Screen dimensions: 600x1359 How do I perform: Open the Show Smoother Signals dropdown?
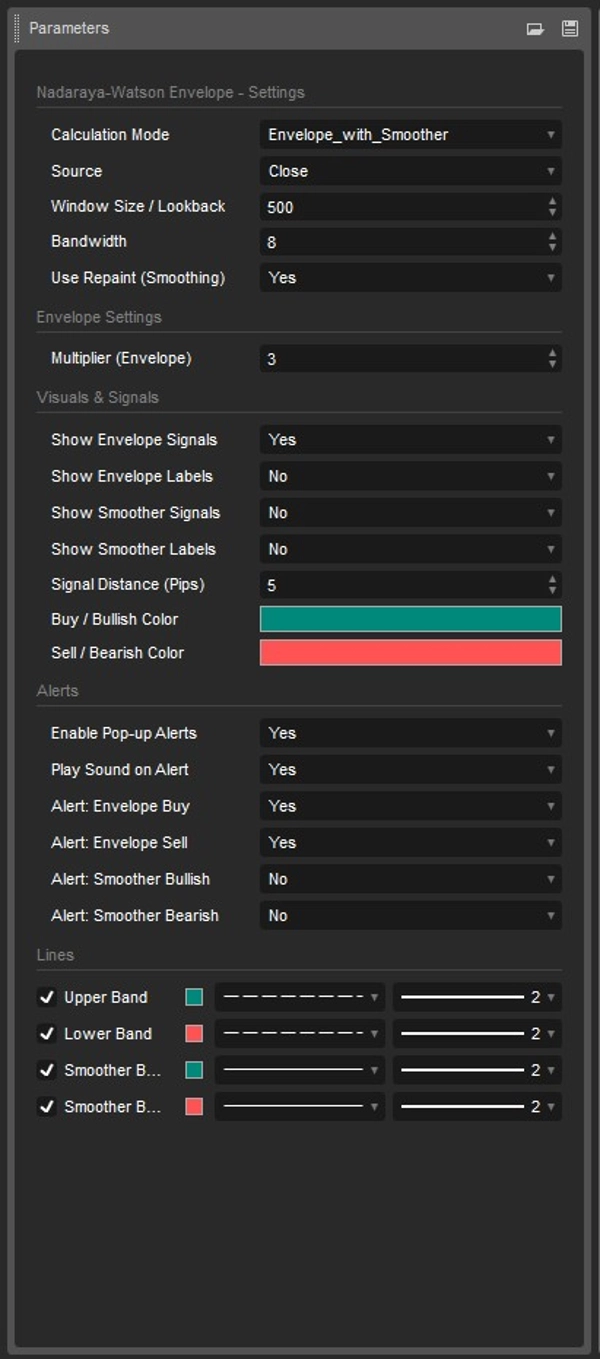pyautogui.click(x=410, y=512)
